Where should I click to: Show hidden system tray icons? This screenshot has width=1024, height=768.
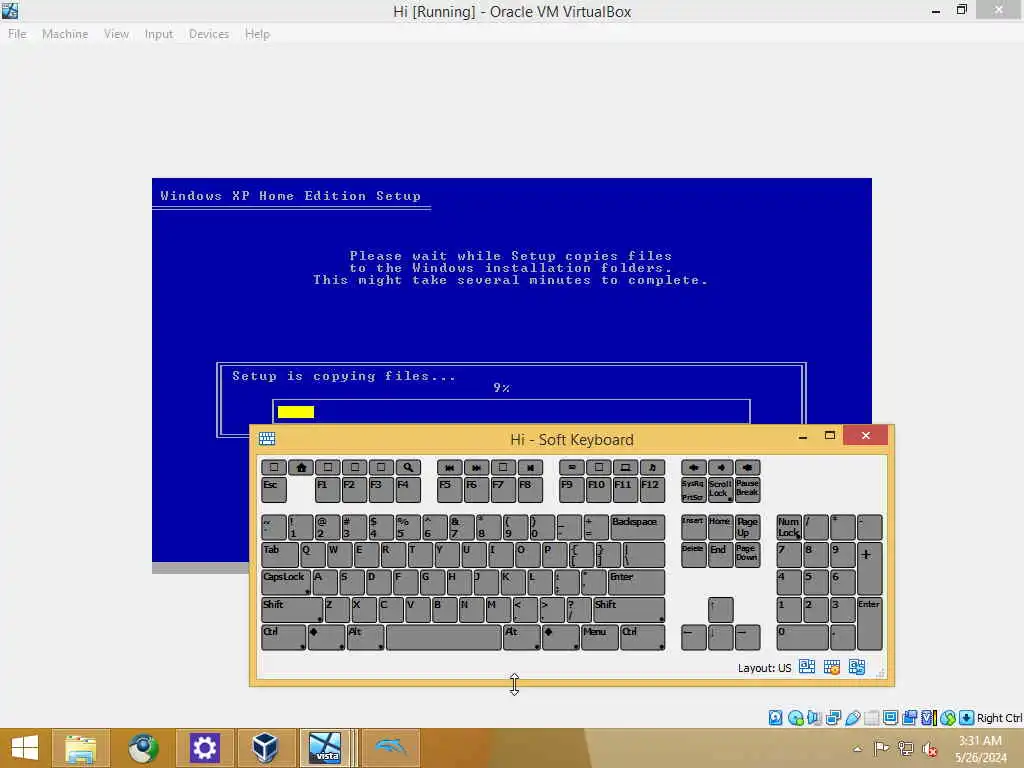857,748
